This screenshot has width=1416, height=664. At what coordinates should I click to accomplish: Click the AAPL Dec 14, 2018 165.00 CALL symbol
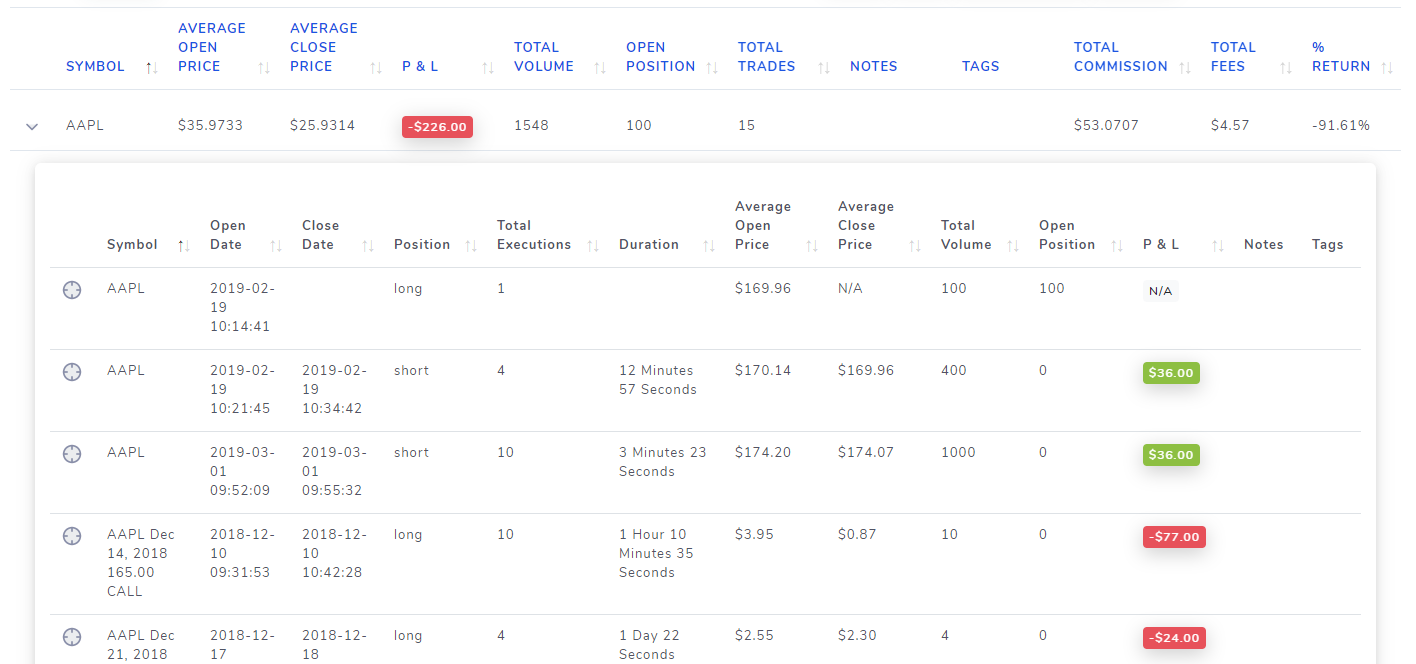(141, 563)
